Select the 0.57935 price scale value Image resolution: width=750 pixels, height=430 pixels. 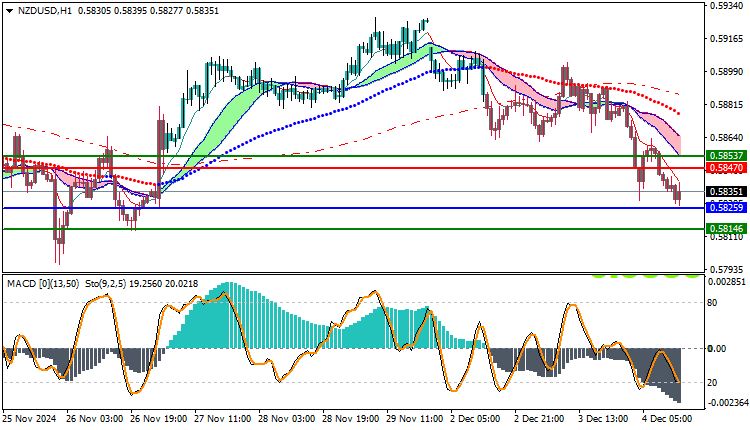click(x=727, y=270)
